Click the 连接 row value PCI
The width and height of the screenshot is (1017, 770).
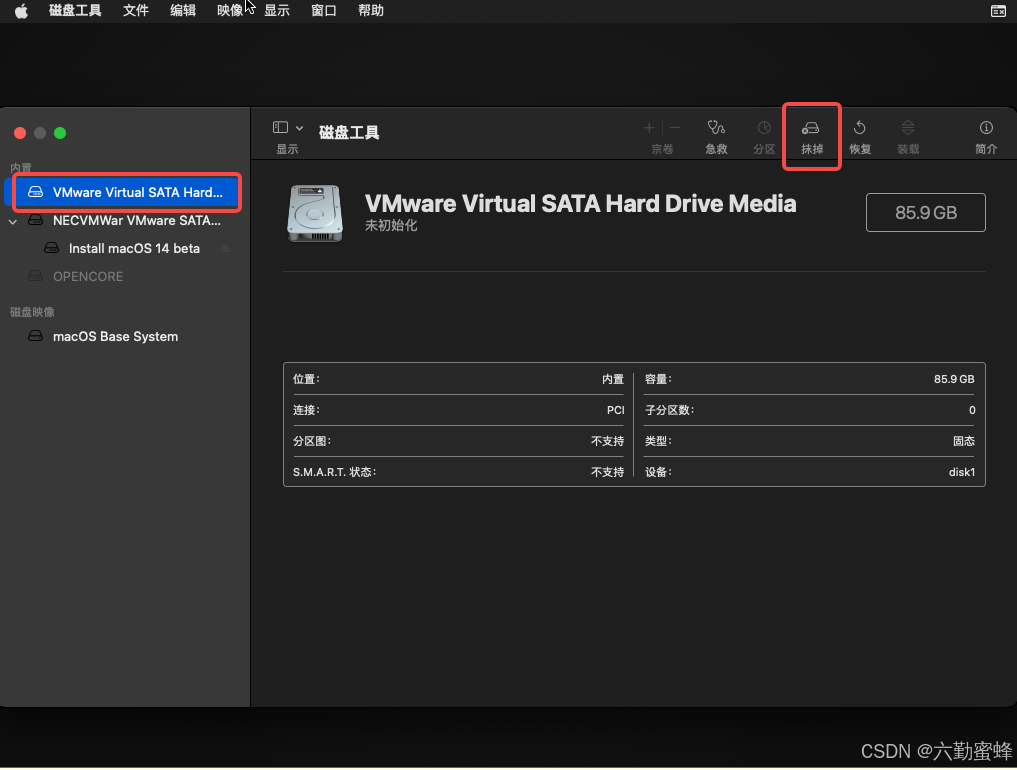click(616, 410)
